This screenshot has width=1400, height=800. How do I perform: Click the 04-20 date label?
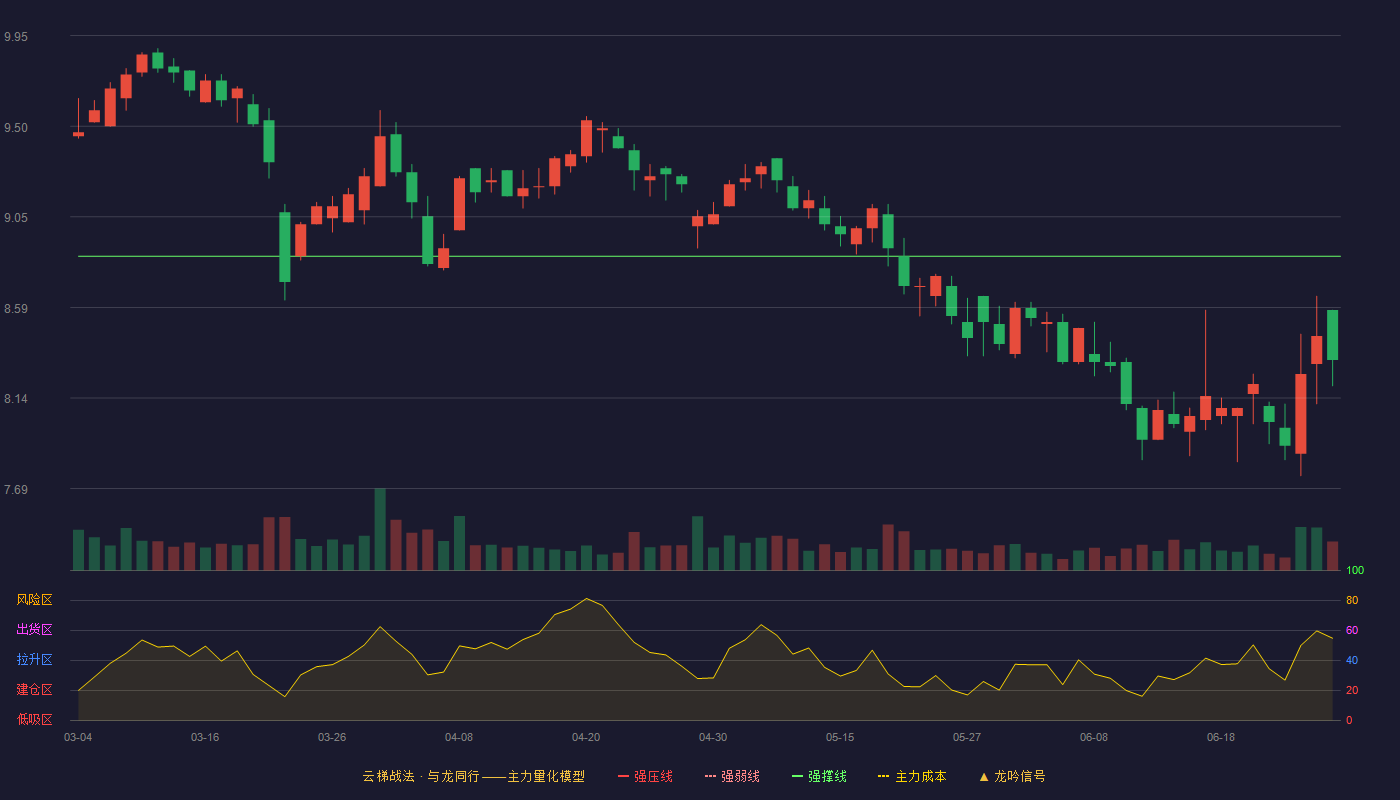[586, 737]
